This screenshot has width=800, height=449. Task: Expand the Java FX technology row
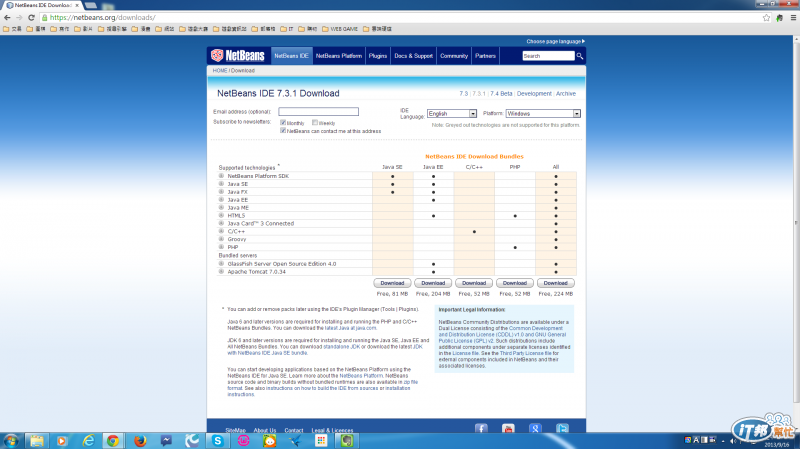pyautogui.click(x=221, y=192)
